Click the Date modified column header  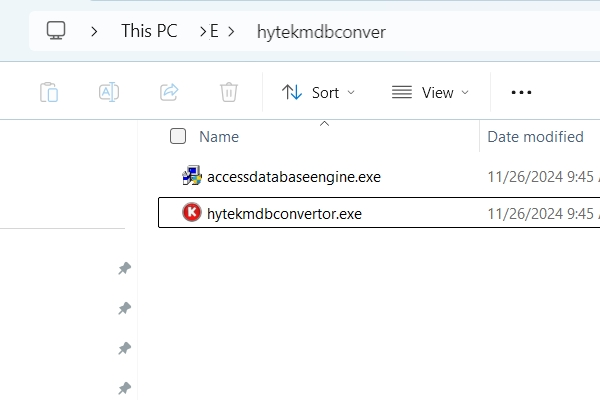tap(535, 137)
